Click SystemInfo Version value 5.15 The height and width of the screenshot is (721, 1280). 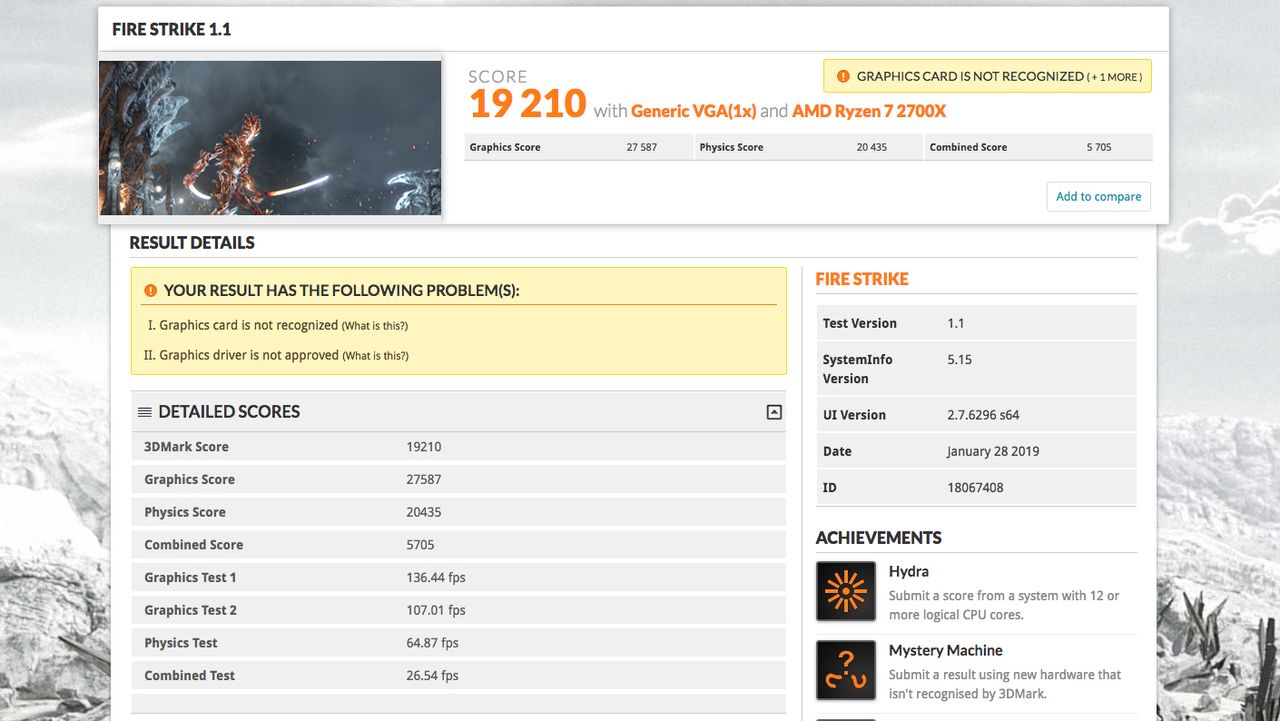click(x=959, y=360)
